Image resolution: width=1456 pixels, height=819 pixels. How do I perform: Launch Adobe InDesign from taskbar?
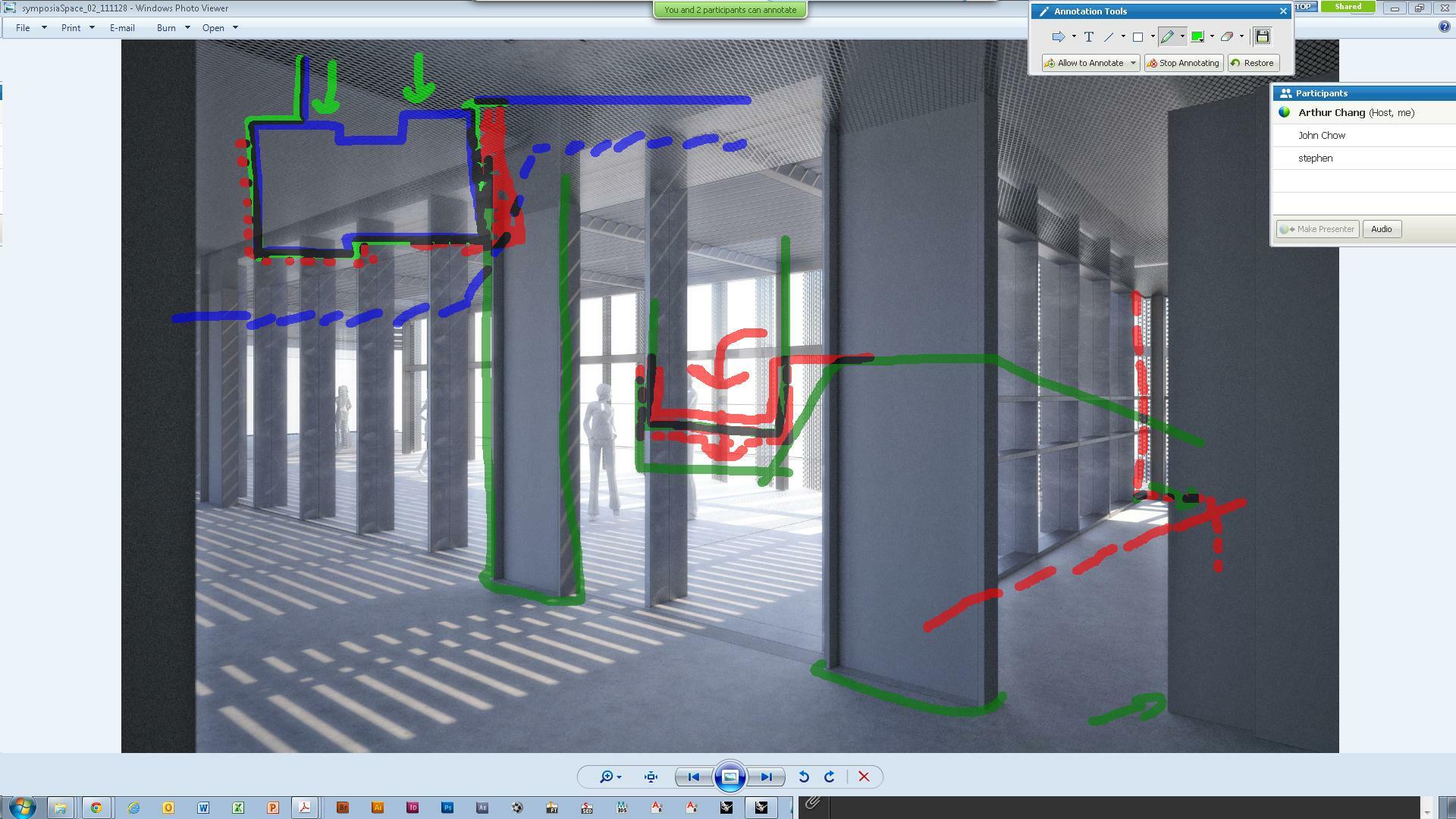[413, 808]
